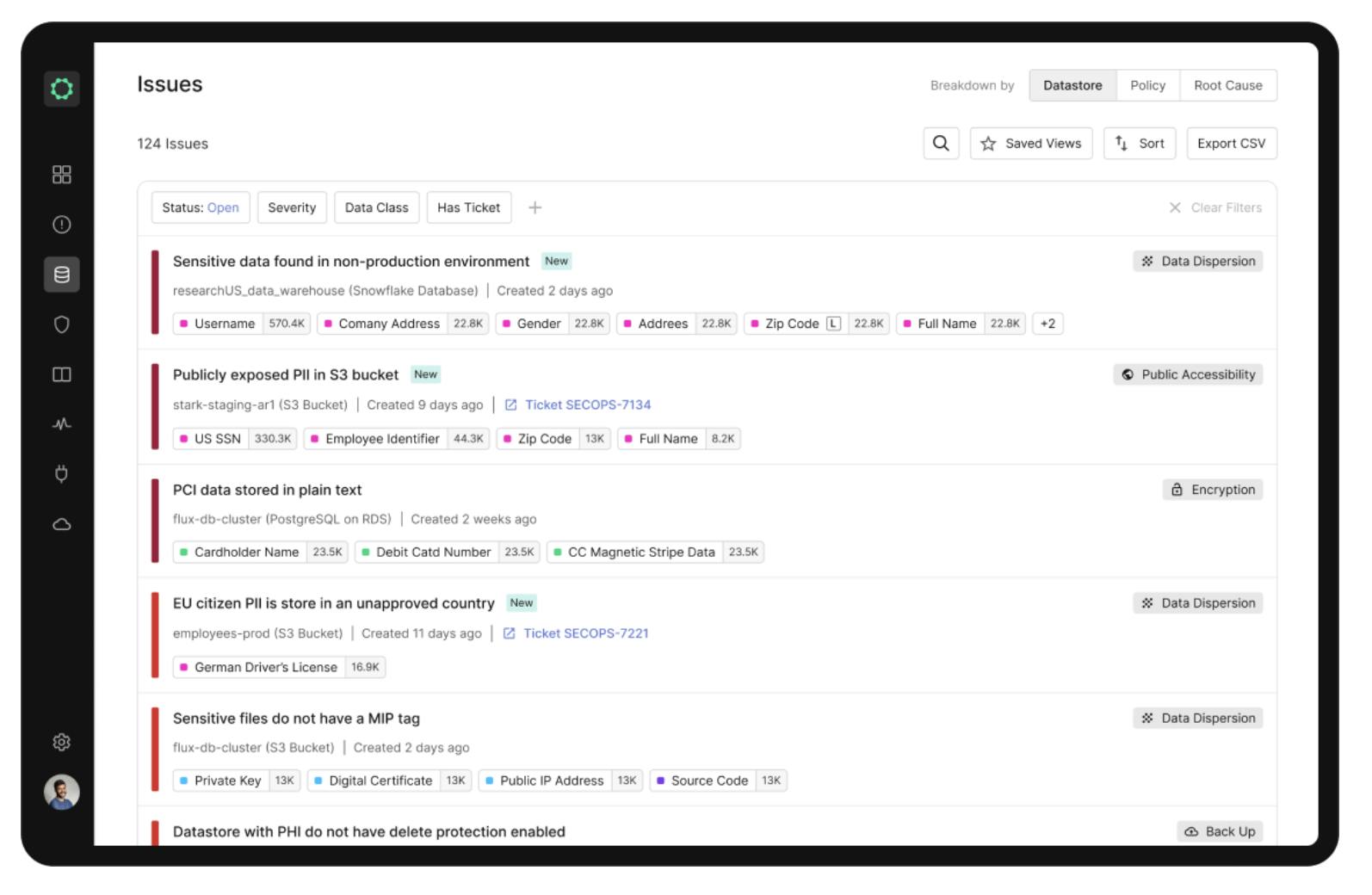Open Ticket SECOPS-7134 link
The image size is (1372, 895).
click(x=578, y=404)
